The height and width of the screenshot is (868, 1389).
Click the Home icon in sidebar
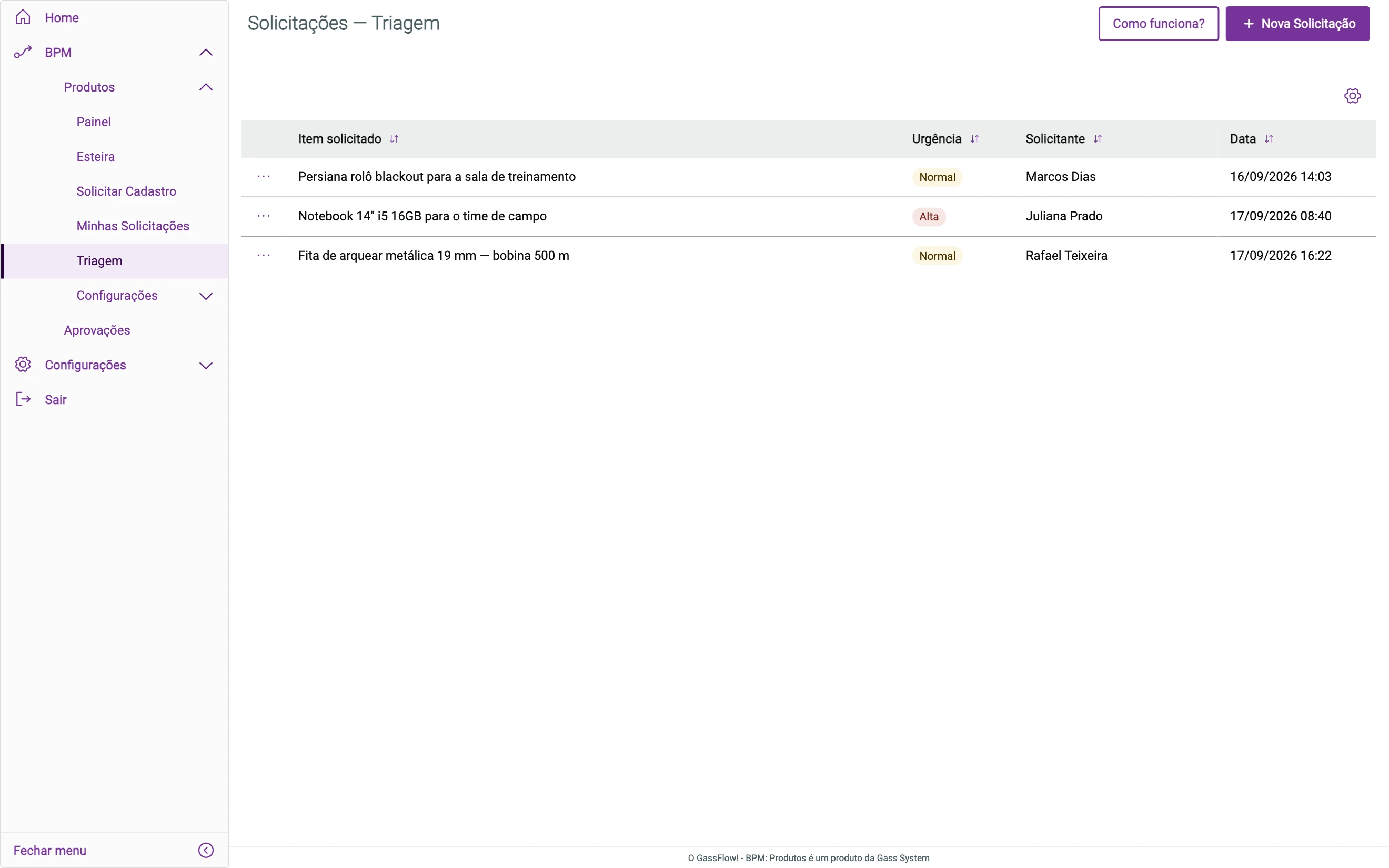pos(23,17)
